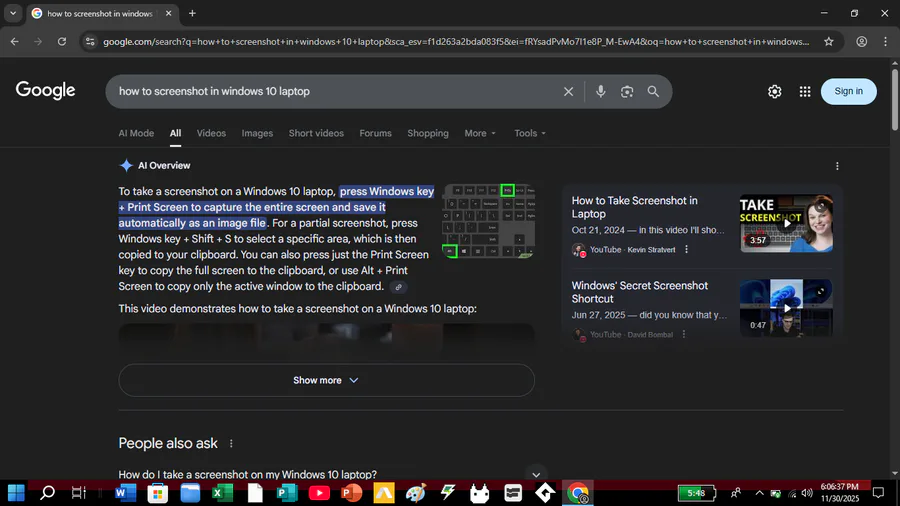This screenshot has height=506, width=900.
Task: Open more options for David Bombal video
Action: (684, 334)
